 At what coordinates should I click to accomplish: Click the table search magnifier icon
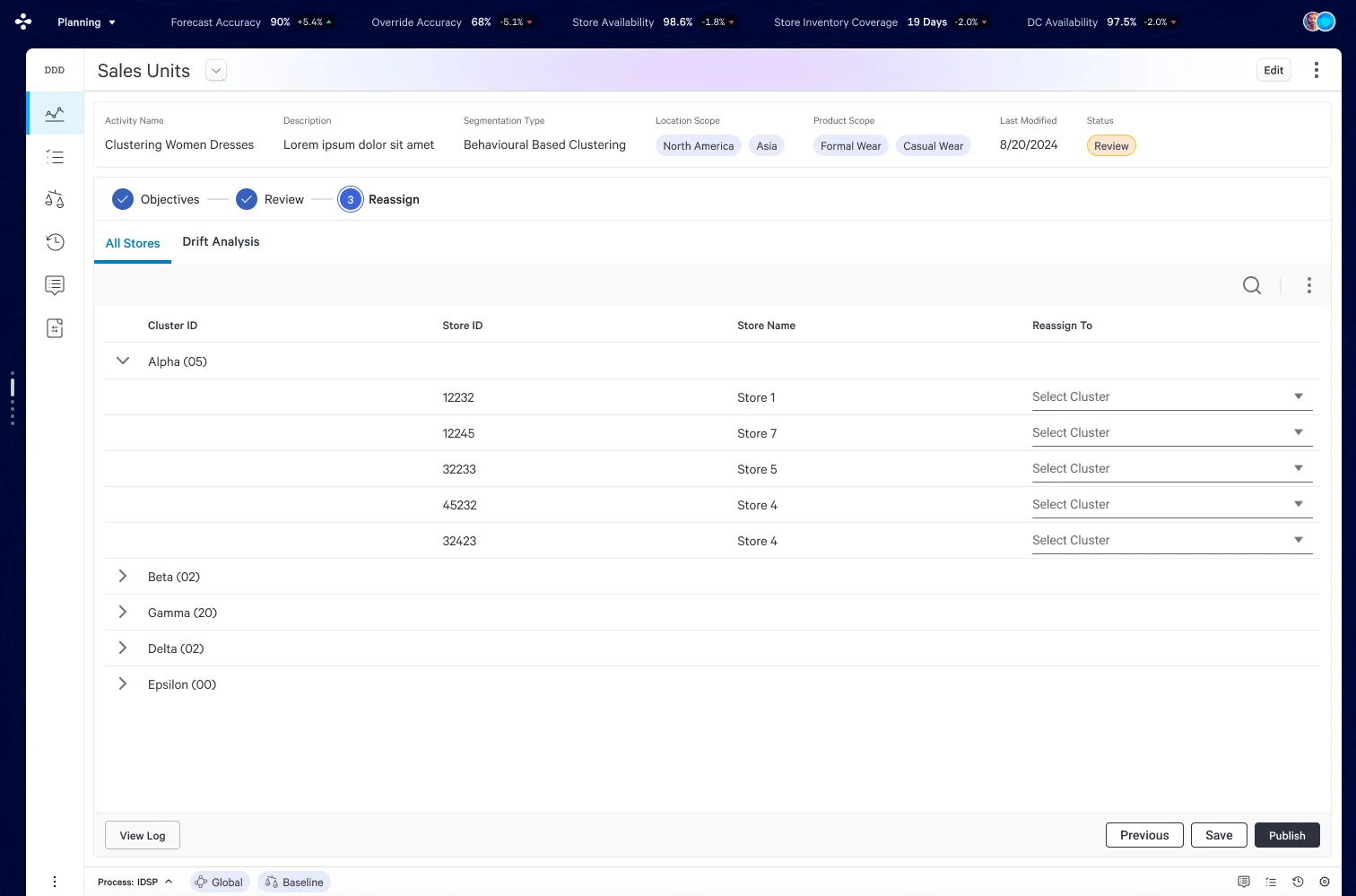pos(1252,285)
